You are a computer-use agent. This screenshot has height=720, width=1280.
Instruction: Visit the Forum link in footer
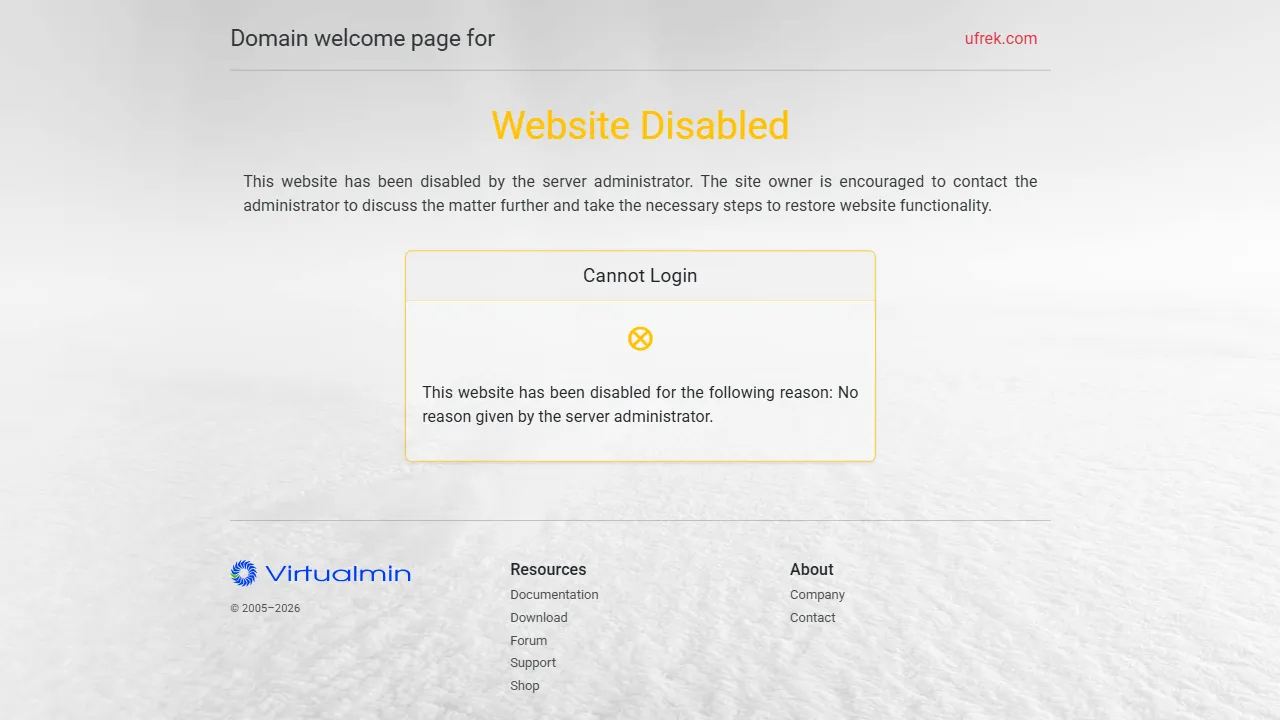click(x=528, y=641)
